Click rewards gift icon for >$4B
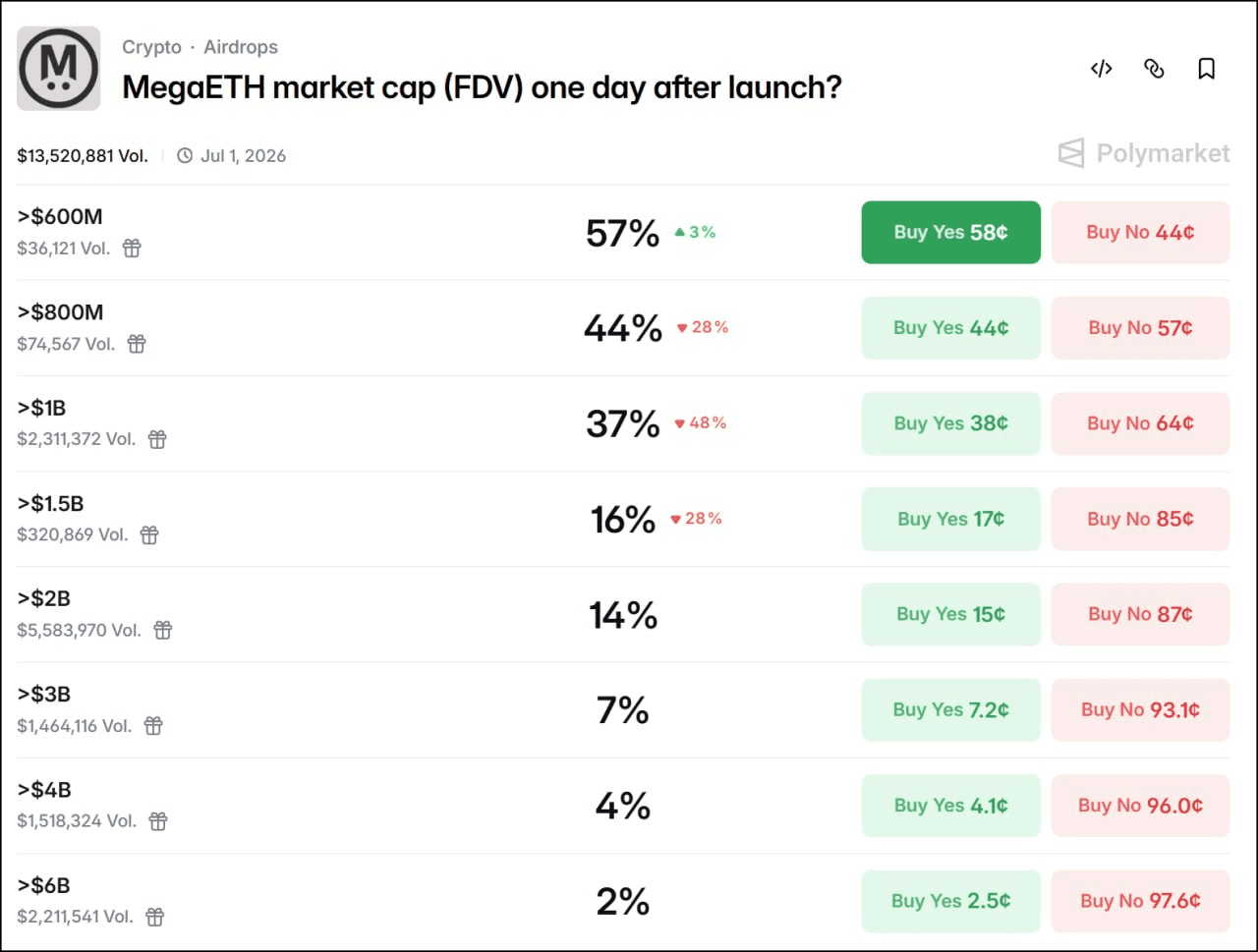This screenshot has width=1258, height=952. [158, 821]
